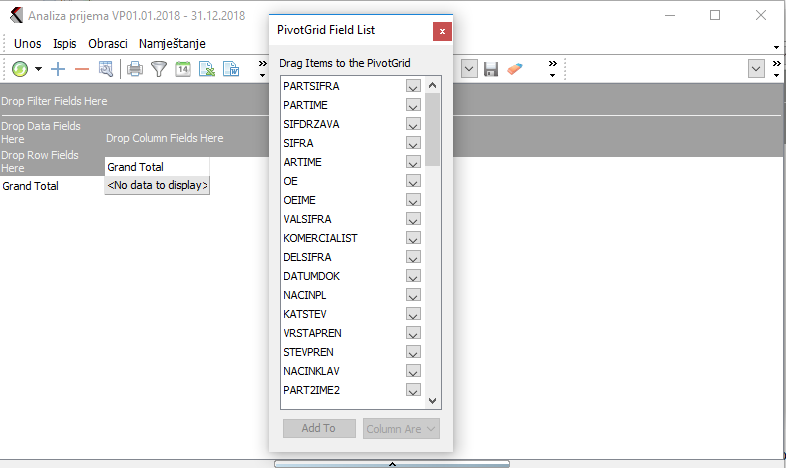The width and height of the screenshot is (786, 468).
Task: Click the red minus remove icon
Action: point(82,69)
